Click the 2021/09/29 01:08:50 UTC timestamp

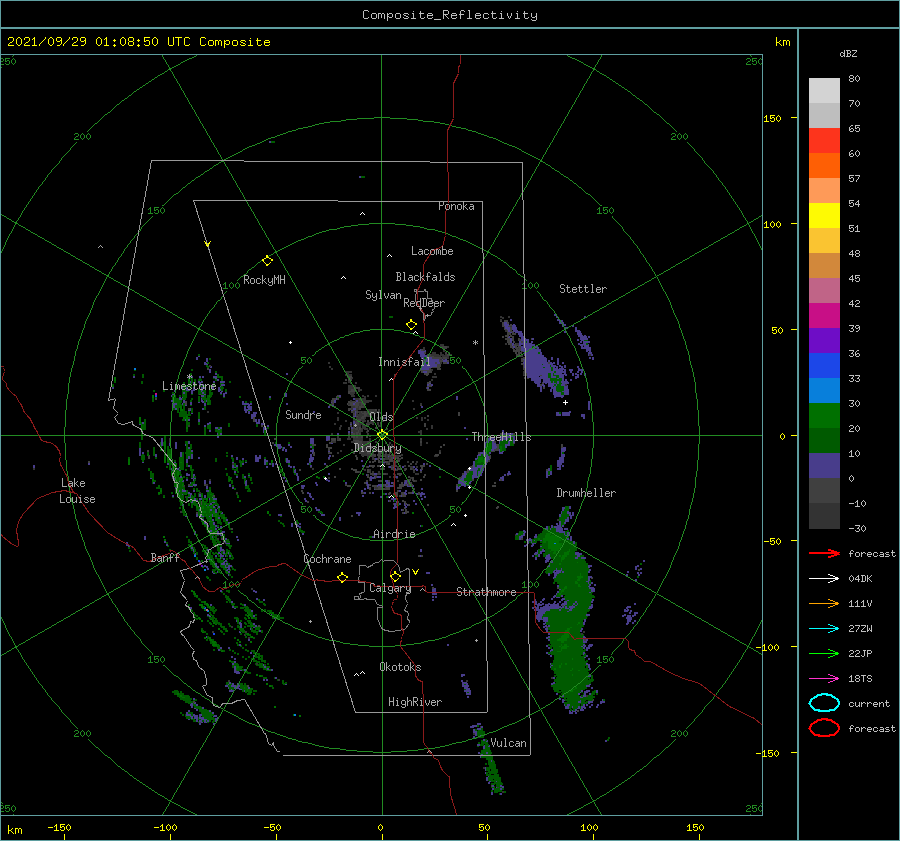[139, 42]
